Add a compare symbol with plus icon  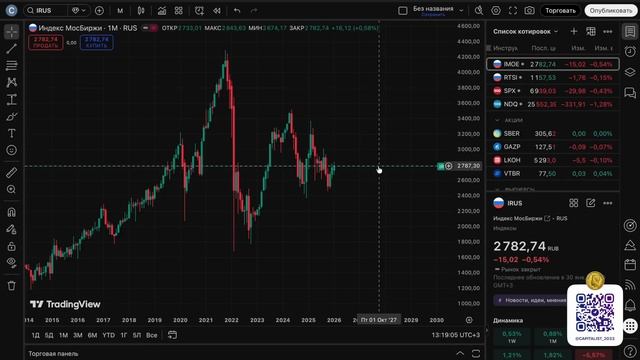pos(99,11)
